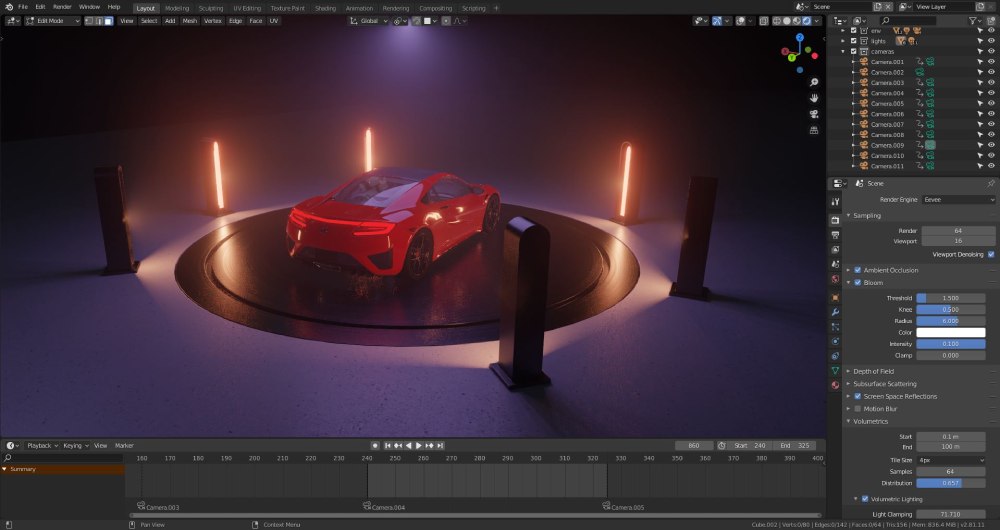Open the Edit Mode selector dropdown
Viewport: 1000px width, 530px height.
coord(53,21)
